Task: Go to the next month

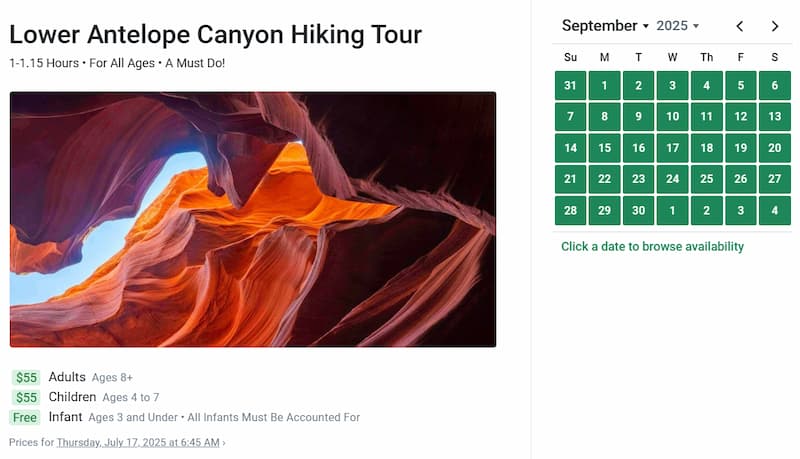Action: pos(775,26)
